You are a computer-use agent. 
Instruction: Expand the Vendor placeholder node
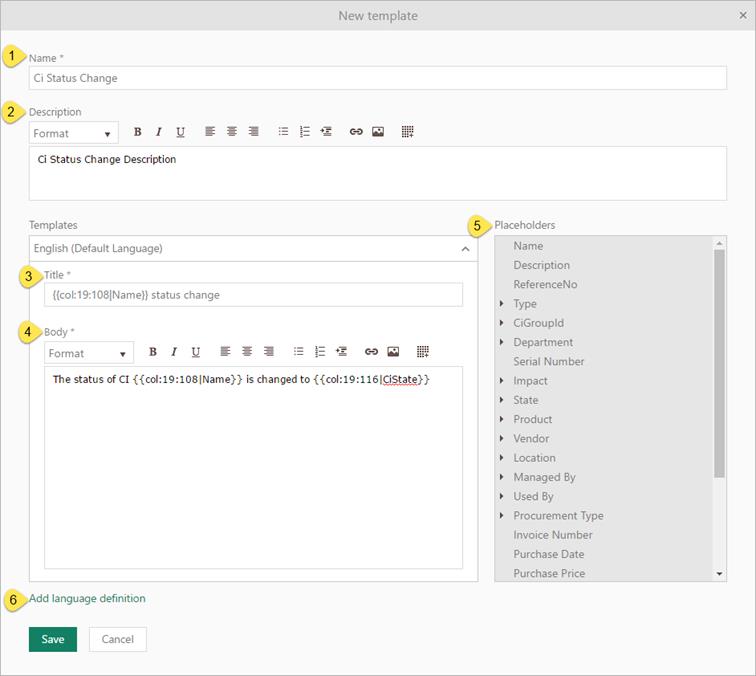[502, 439]
